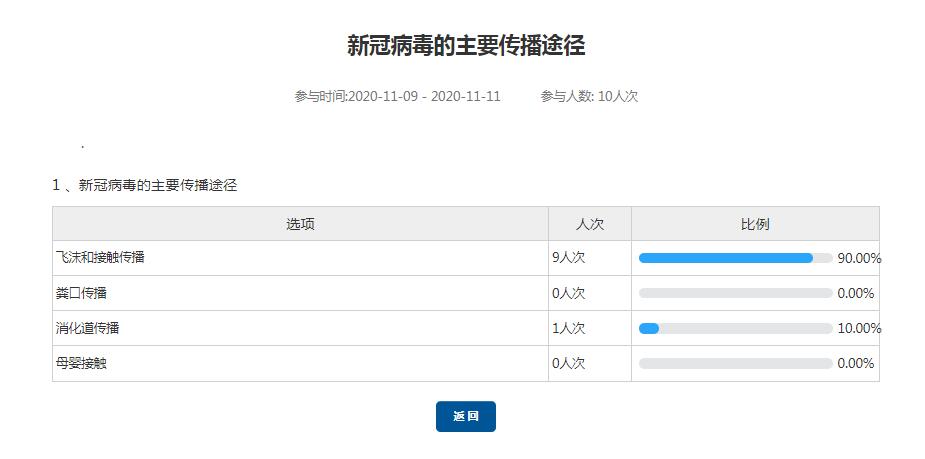Click the empty progress bar for 粪口传播
Viewport: 925px width, 459px height.
[735, 293]
